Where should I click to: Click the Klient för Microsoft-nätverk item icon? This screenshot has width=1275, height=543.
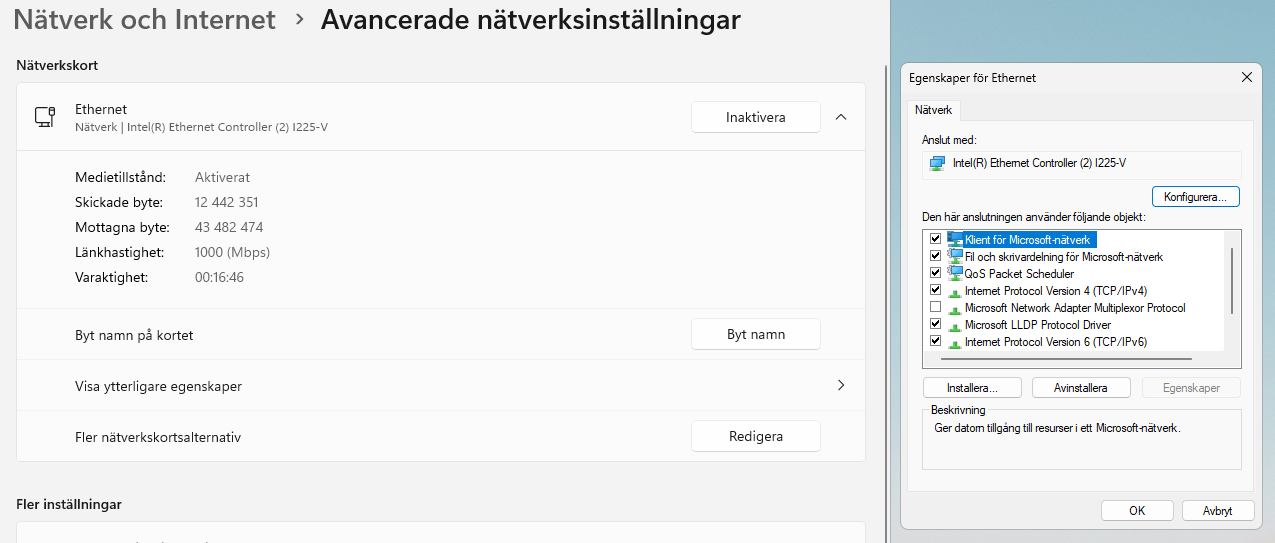point(955,239)
